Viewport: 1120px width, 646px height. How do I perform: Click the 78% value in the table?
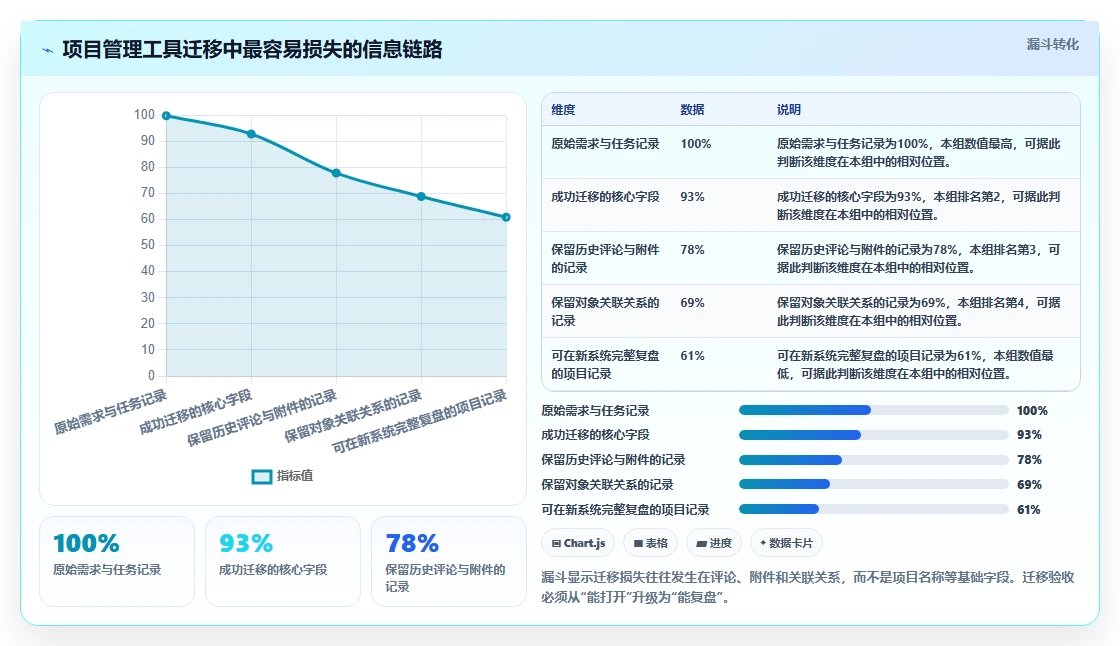pyautogui.click(x=692, y=249)
